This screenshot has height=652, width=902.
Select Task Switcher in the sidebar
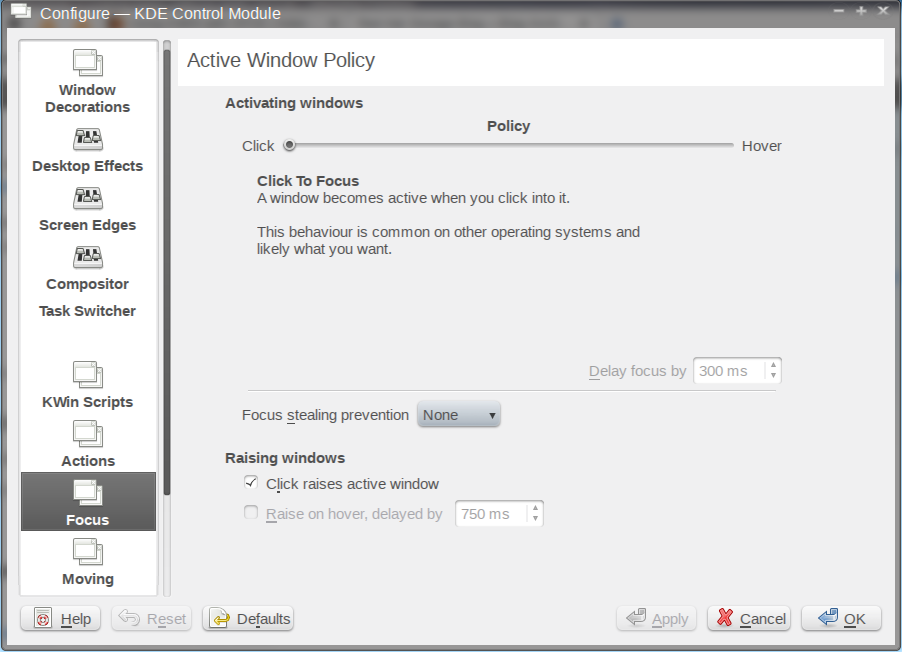point(88,311)
